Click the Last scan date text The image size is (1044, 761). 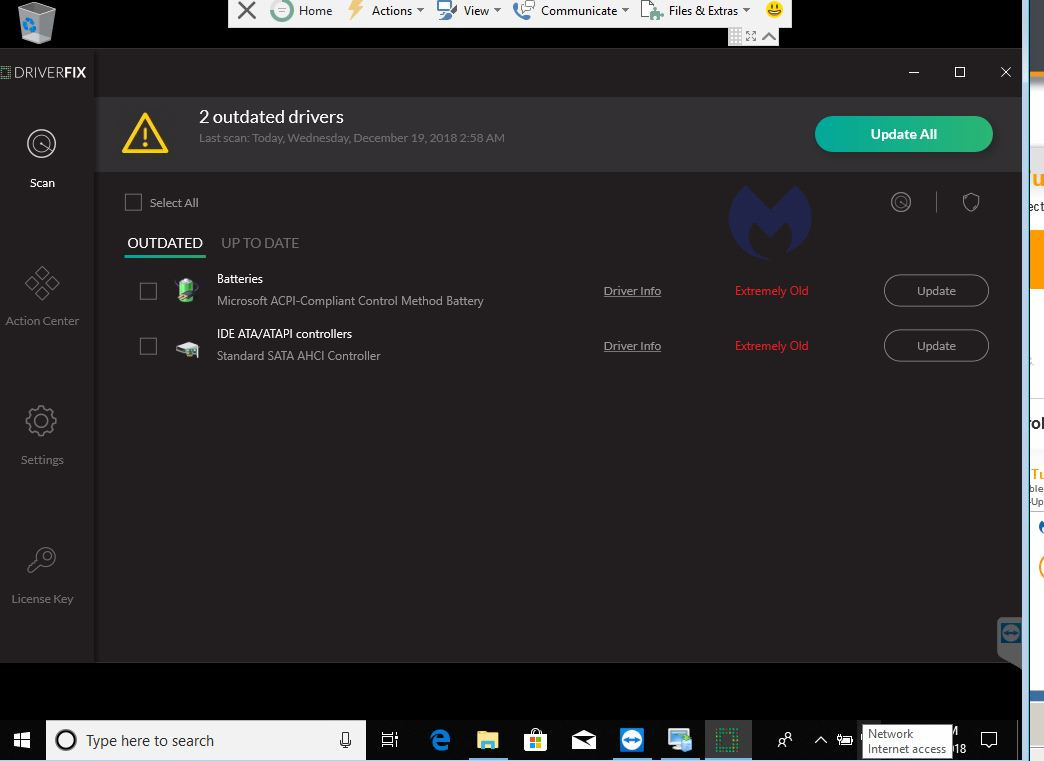coord(352,138)
